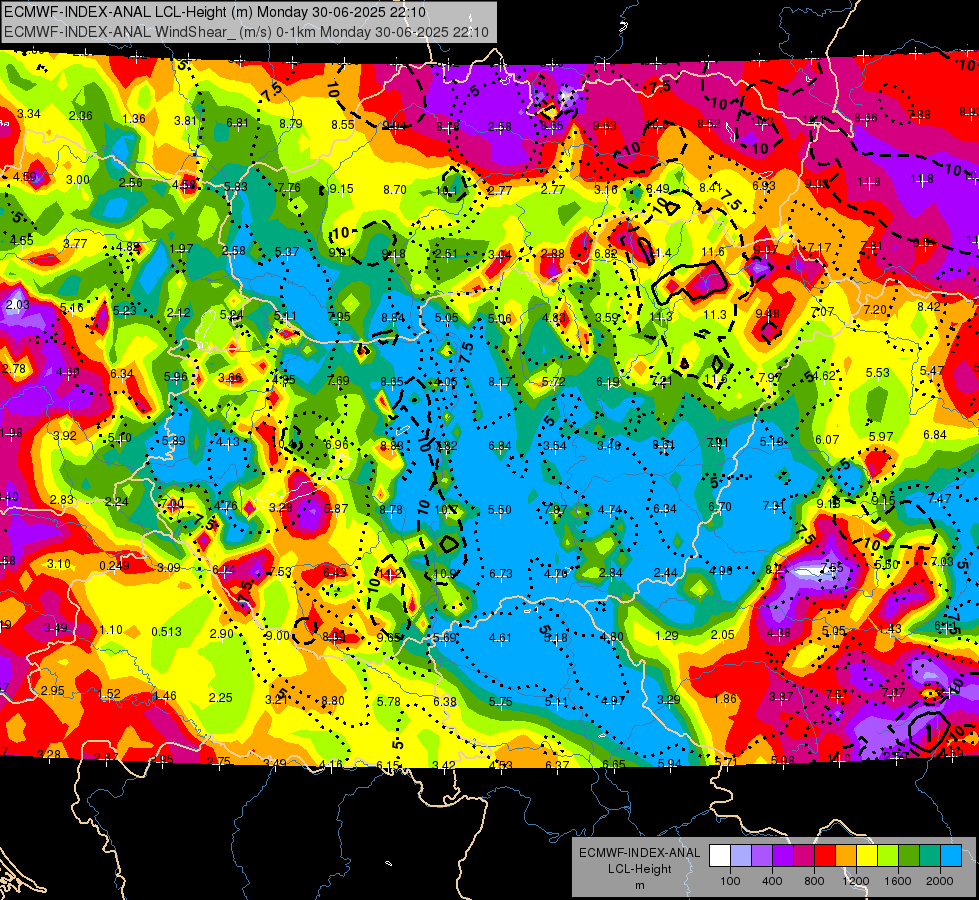The height and width of the screenshot is (900, 979).
Task: Click the wind shear value 4.61
Action: (x=500, y=638)
